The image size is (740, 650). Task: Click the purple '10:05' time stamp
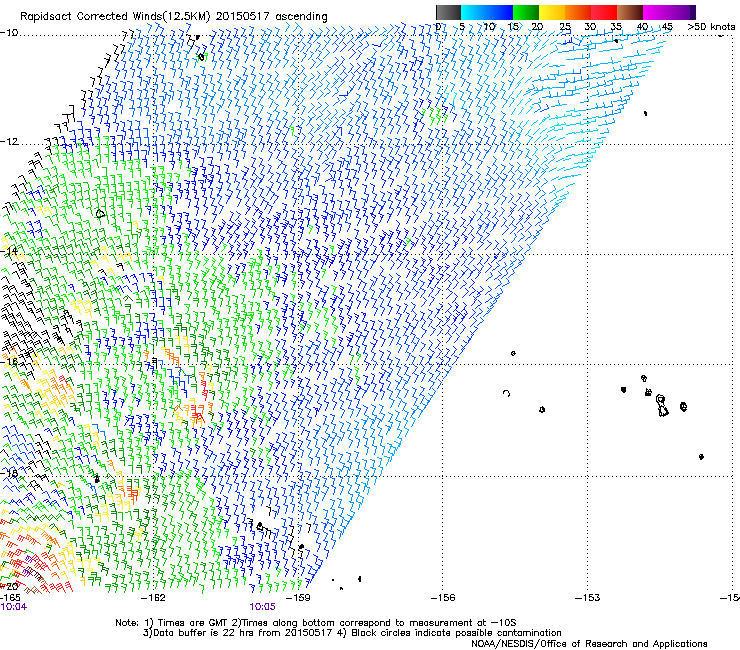click(262, 607)
